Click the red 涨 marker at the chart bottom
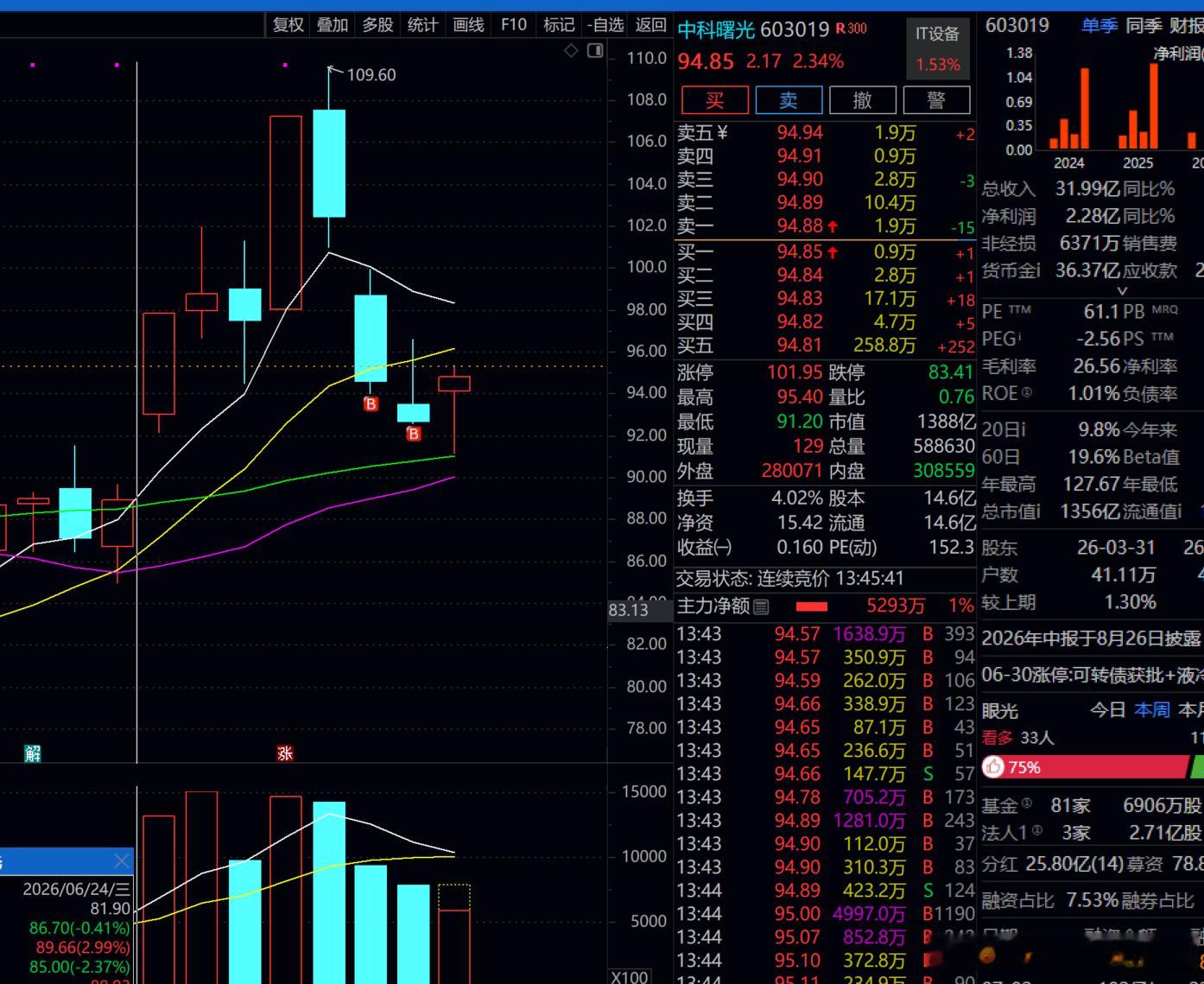The image size is (1204, 984). (285, 753)
